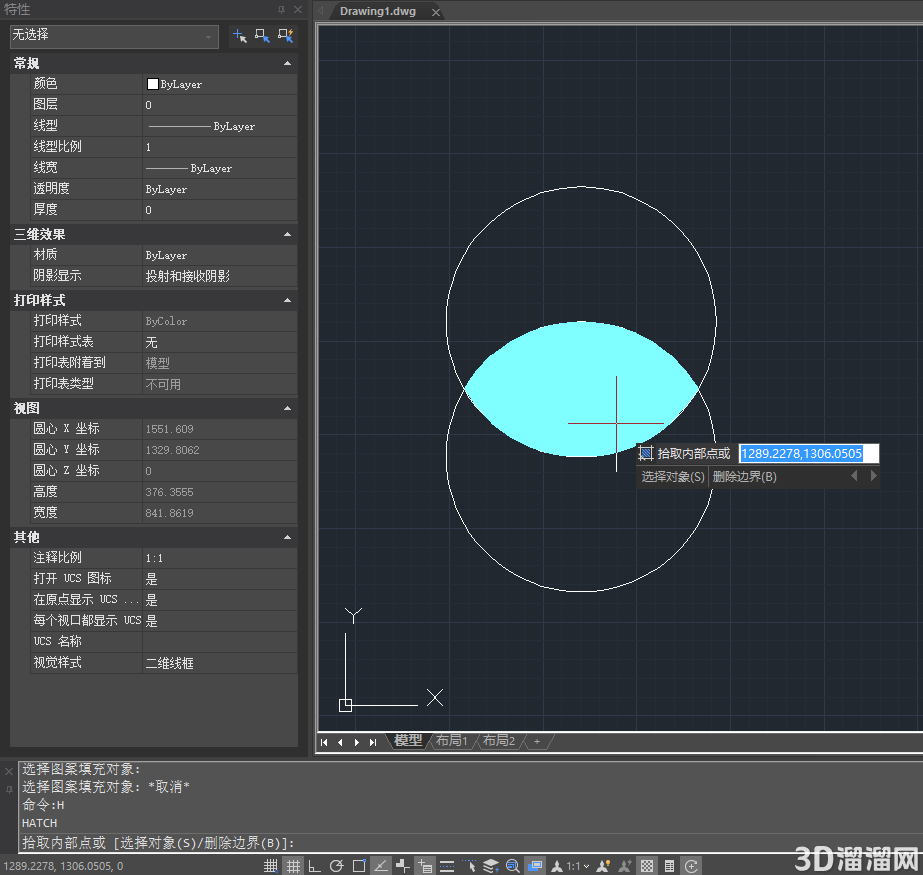Toggle grid display in status bar
The height and width of the screenshot is (875, 923).
(x=293, y=866)
